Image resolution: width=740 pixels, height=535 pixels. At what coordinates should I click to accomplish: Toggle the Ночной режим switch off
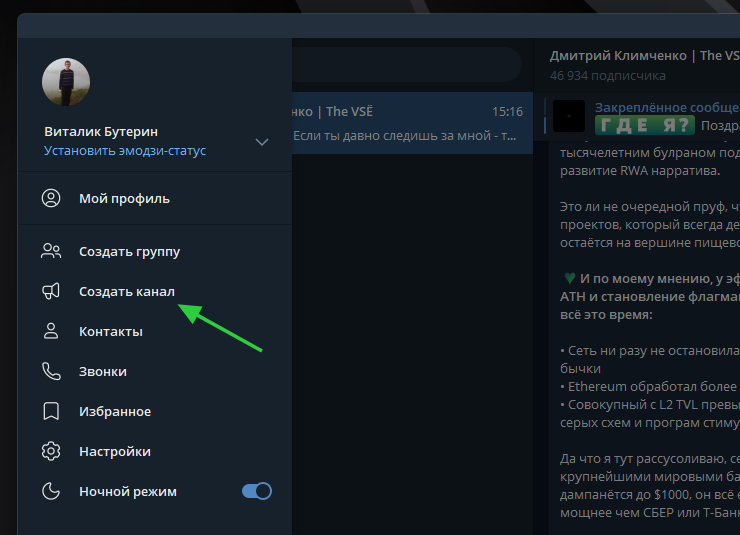point(257,491)
